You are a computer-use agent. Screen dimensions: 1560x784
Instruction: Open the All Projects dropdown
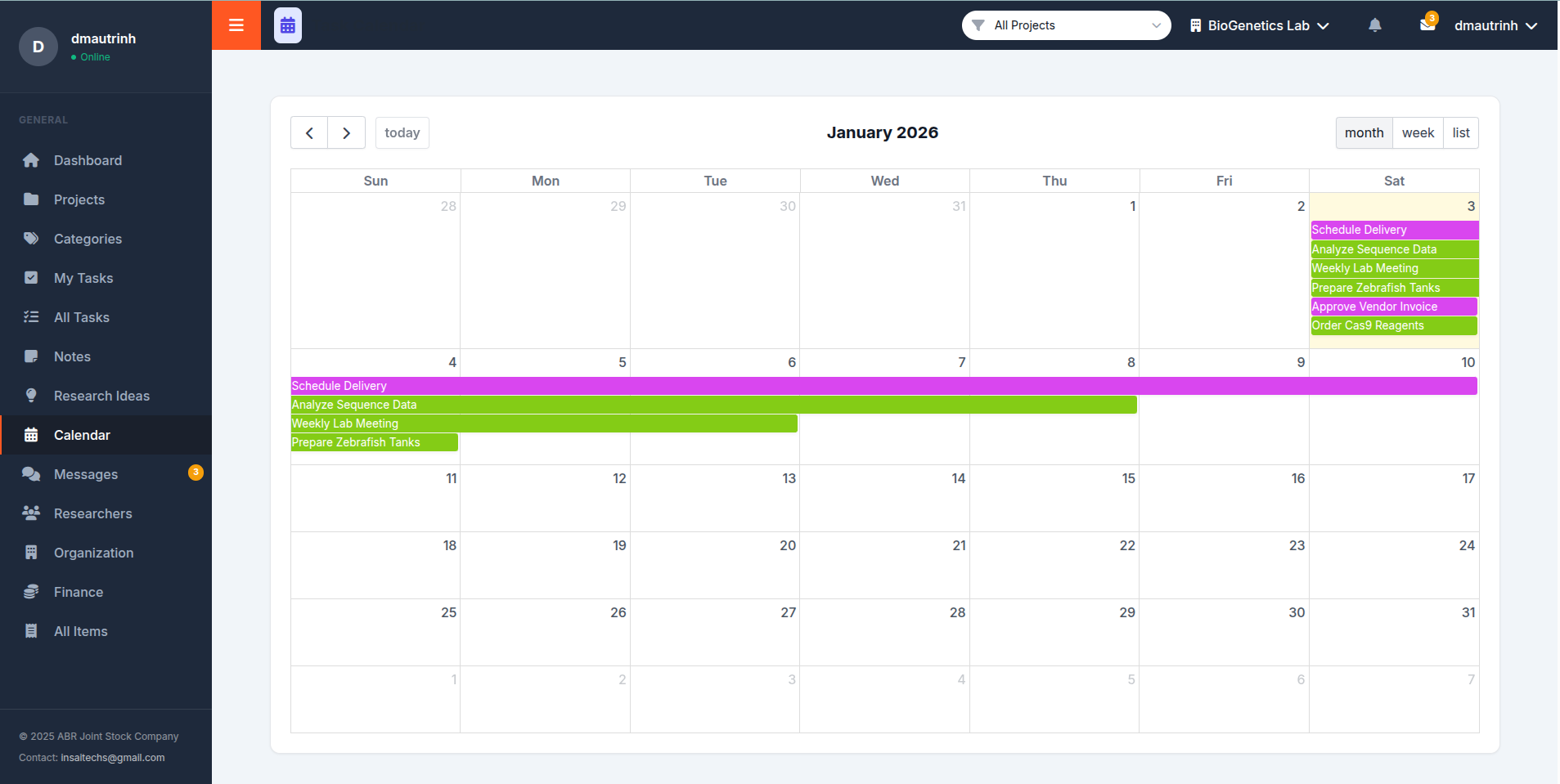1066,25
